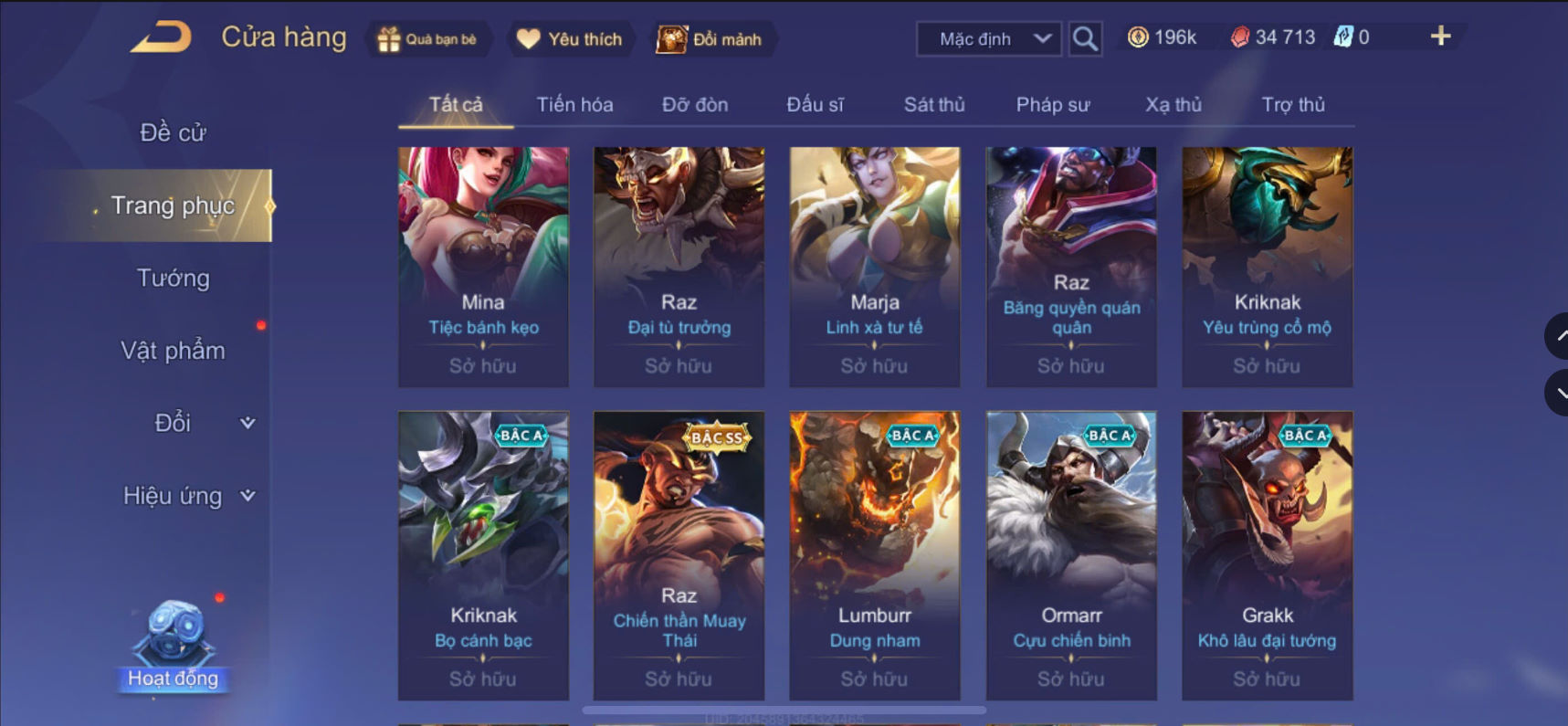The height and width of the screenshot is (726, 1568).
Task: Click the magnifying glass search icon
Action: pos(1085,39)
